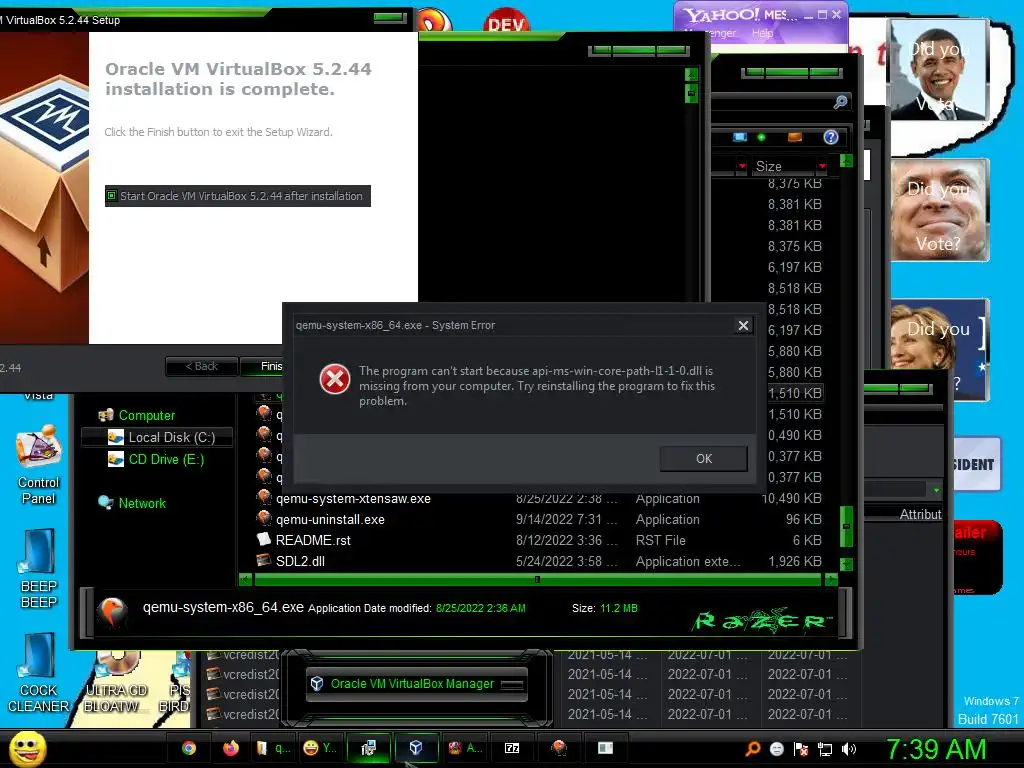Open the COCK CLEANER desktop icon
This screenshot has width=1024, height=768.
39,673
